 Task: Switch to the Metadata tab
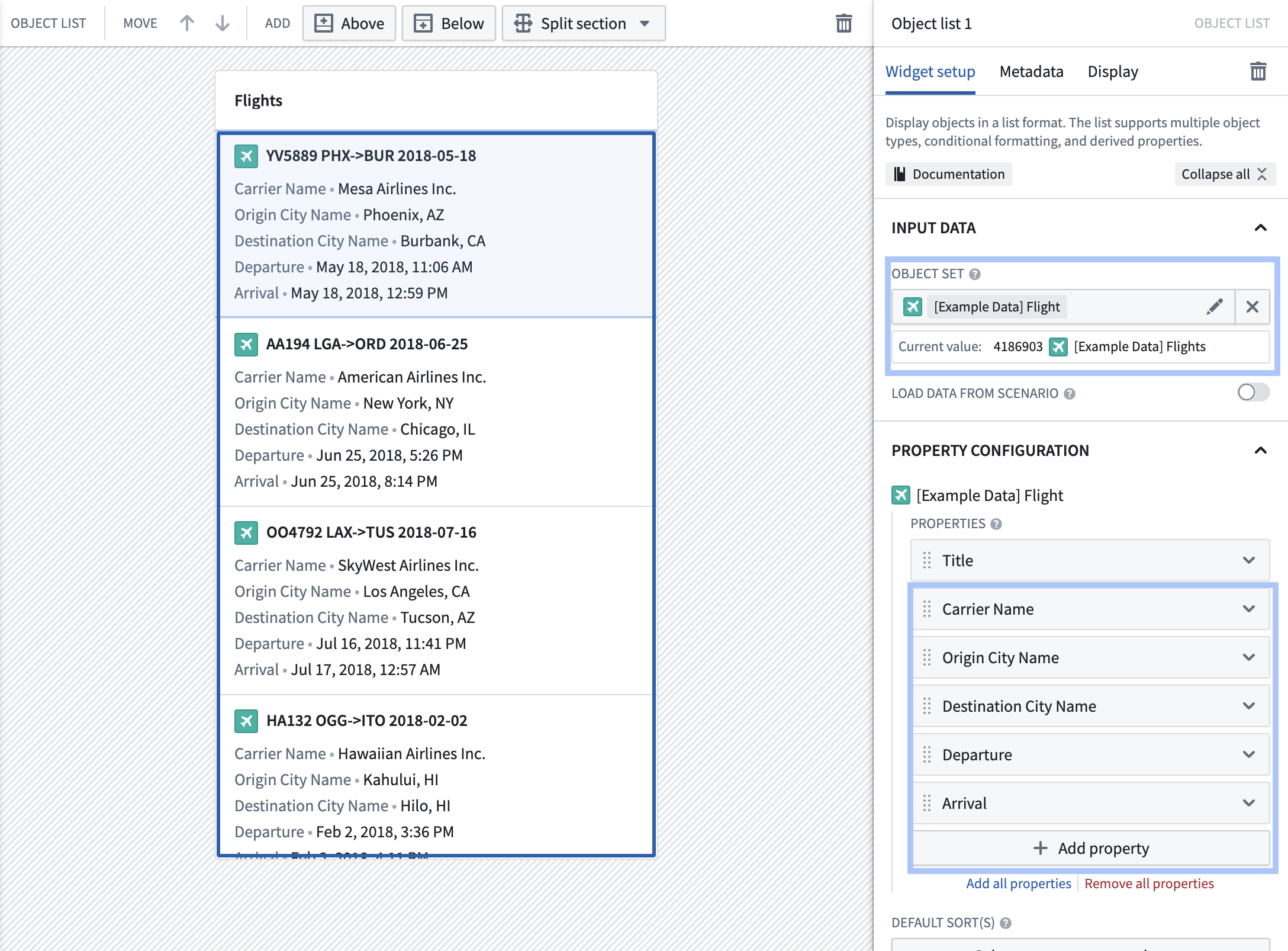coord(1031,72)
